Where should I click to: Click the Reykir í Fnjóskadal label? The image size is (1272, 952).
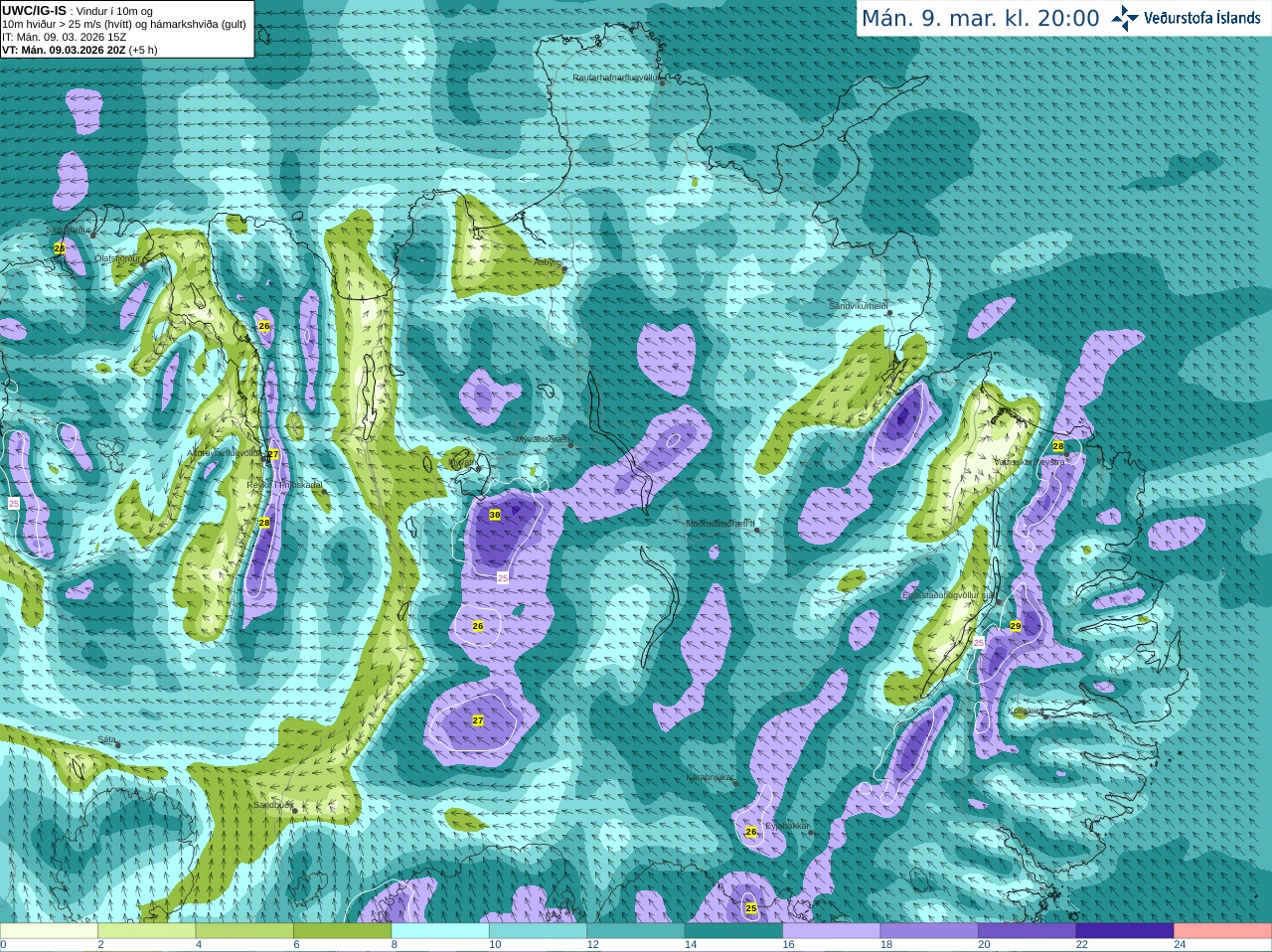(284, 485)
